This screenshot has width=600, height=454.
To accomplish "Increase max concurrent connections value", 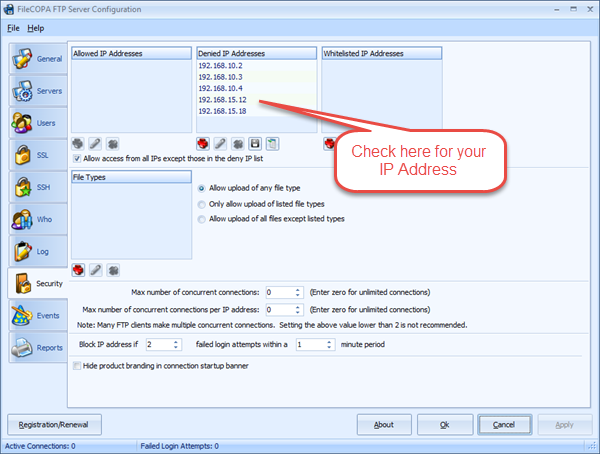I will (297, 290).
